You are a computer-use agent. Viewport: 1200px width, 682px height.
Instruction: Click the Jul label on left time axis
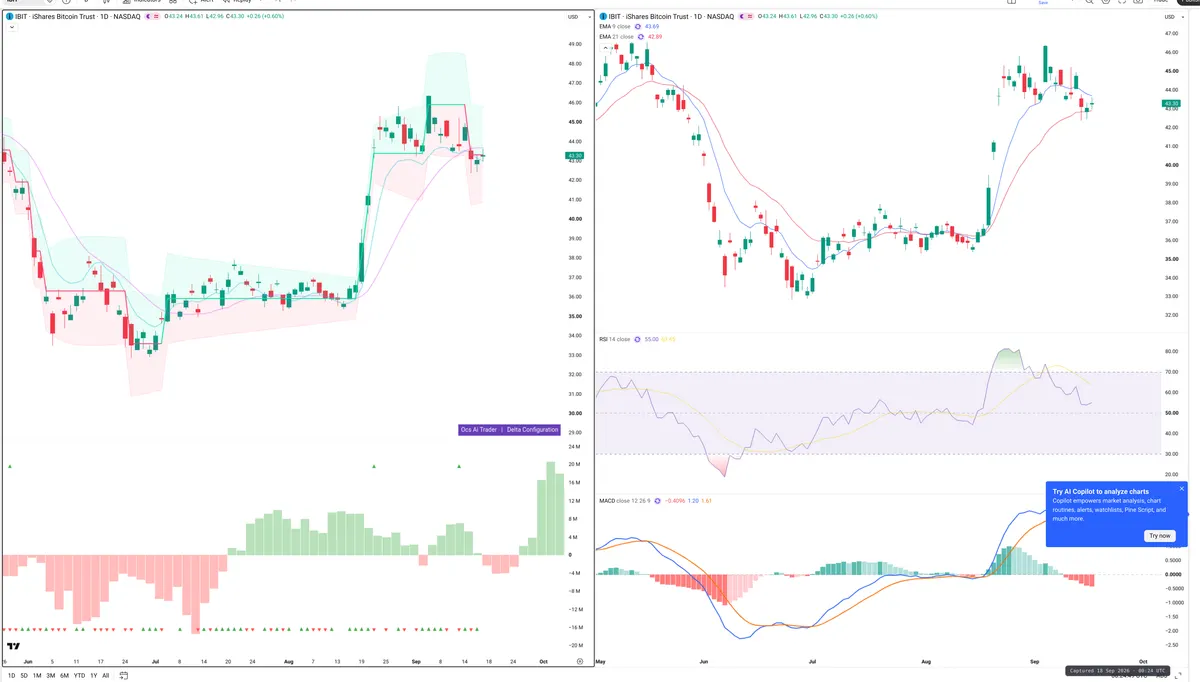[x=155, y=661]
